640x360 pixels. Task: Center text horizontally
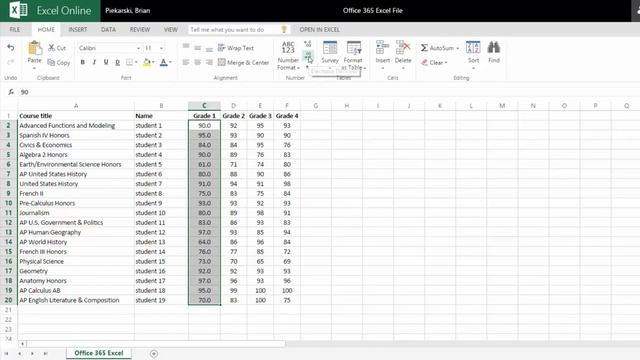[x=198, y=62]
